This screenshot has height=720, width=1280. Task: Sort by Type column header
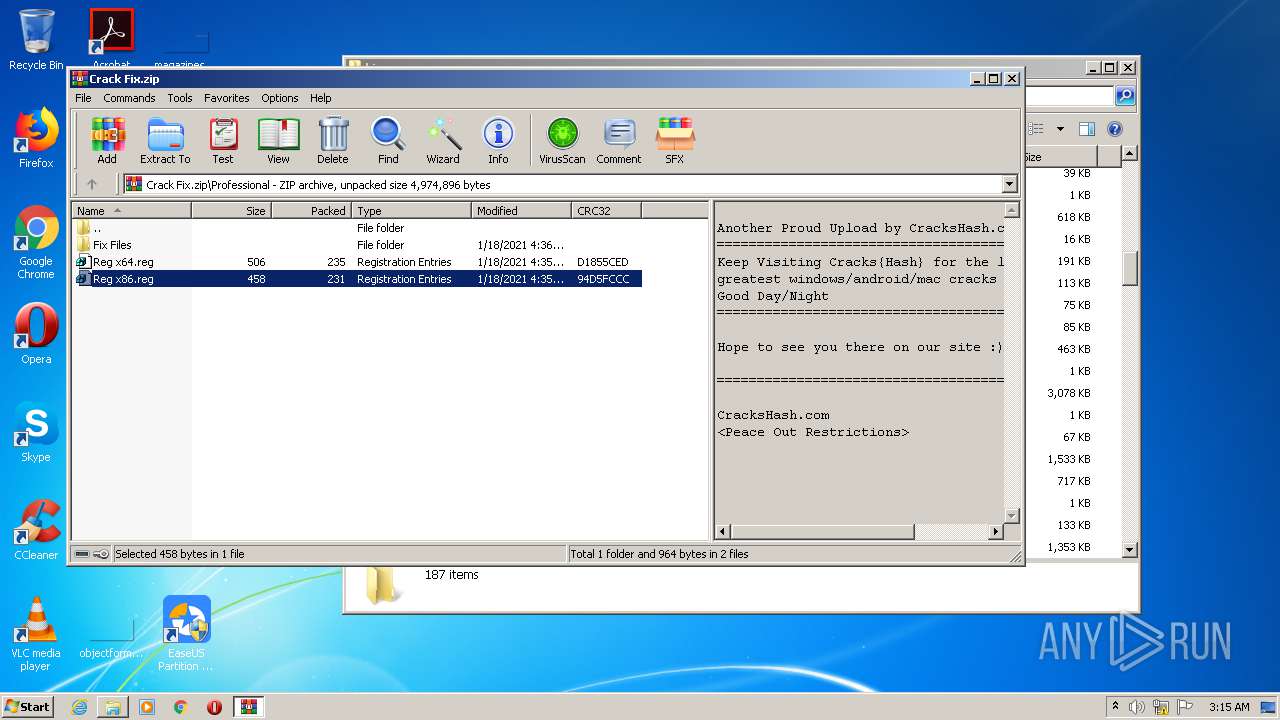(x=411, y=210)
